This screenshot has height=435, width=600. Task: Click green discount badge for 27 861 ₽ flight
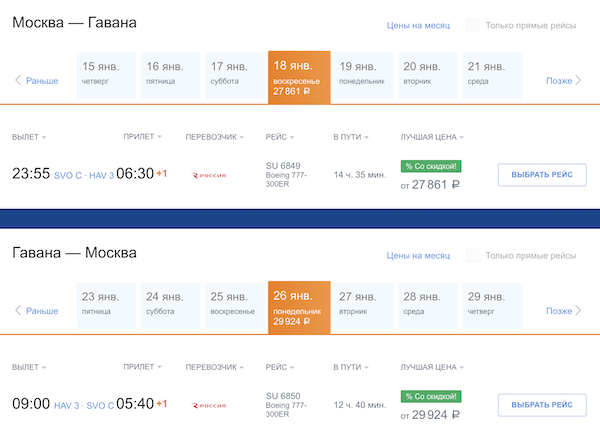pos(430,165)
